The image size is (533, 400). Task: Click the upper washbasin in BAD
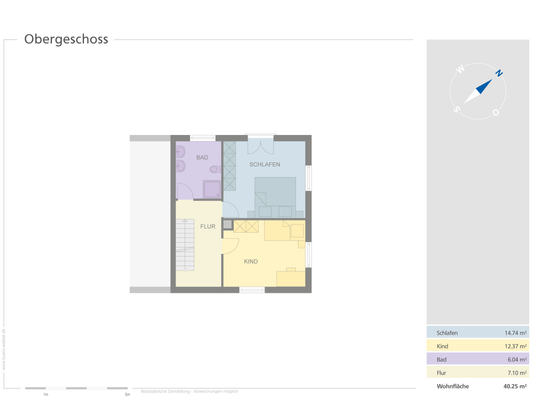click(180, 152)
